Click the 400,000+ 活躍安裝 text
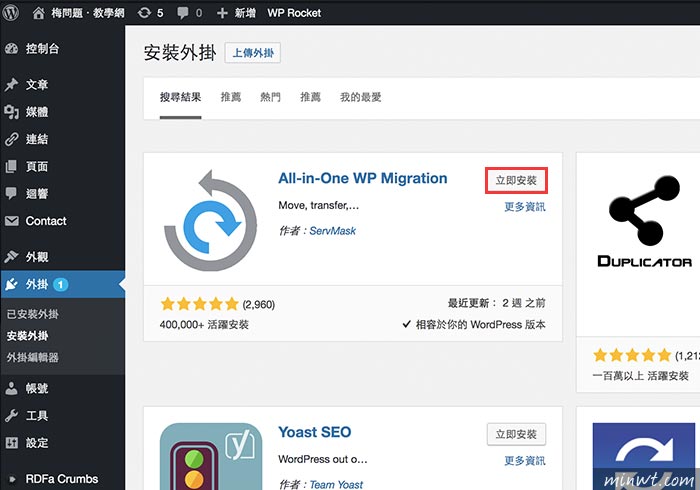The height and width of the screenshot is (490, 700). tap(204, 324)
